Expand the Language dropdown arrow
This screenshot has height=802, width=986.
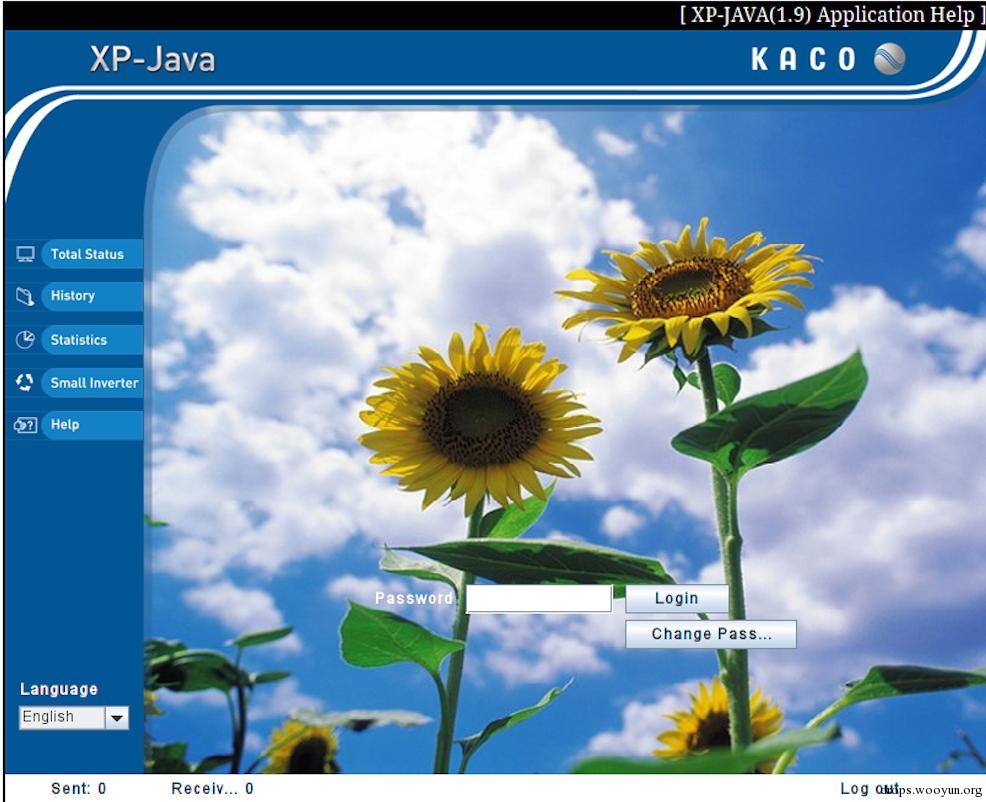(x=117, y=717)
